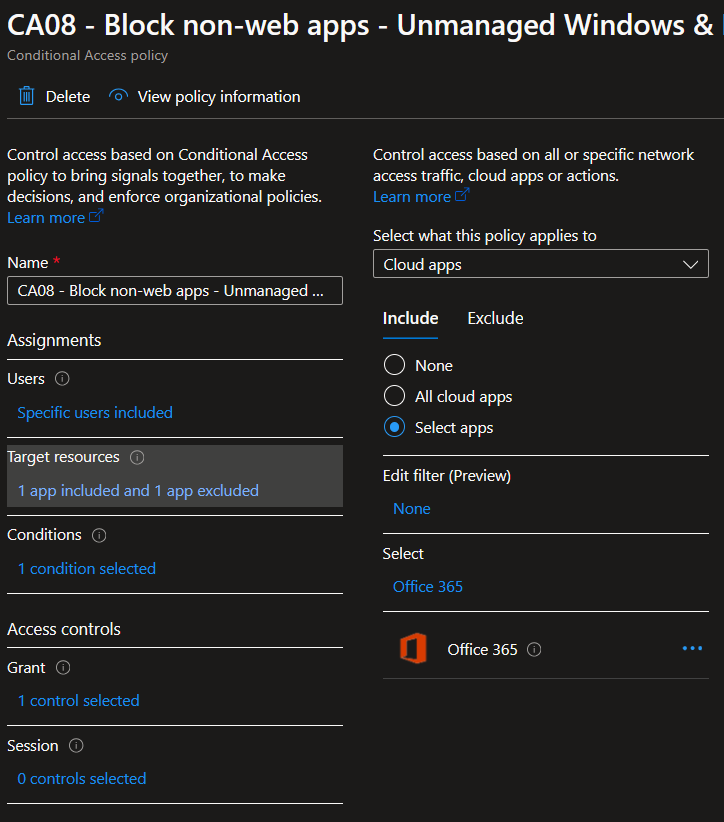
Task: Click info icon next to Conditions
Action: point(99,535)
